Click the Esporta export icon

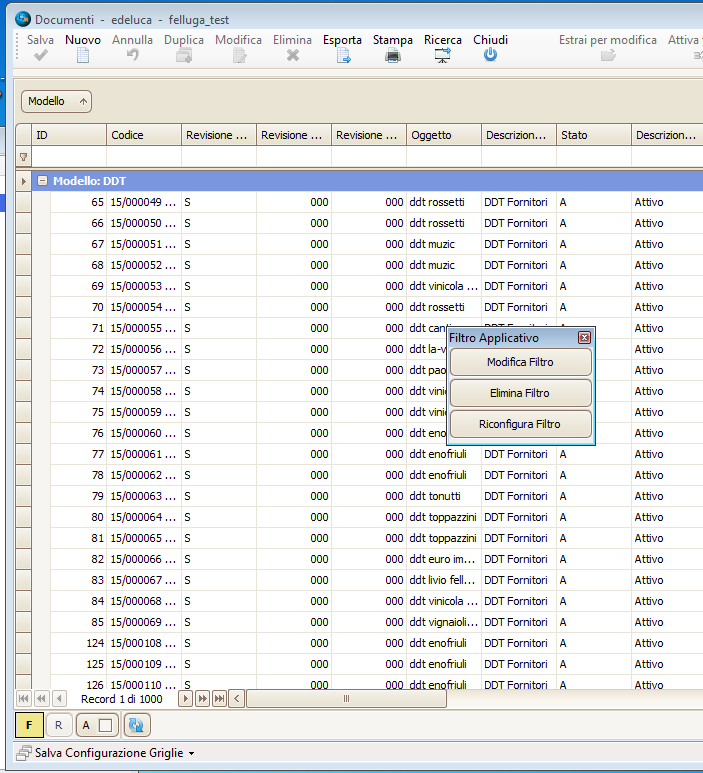[342, 56]
